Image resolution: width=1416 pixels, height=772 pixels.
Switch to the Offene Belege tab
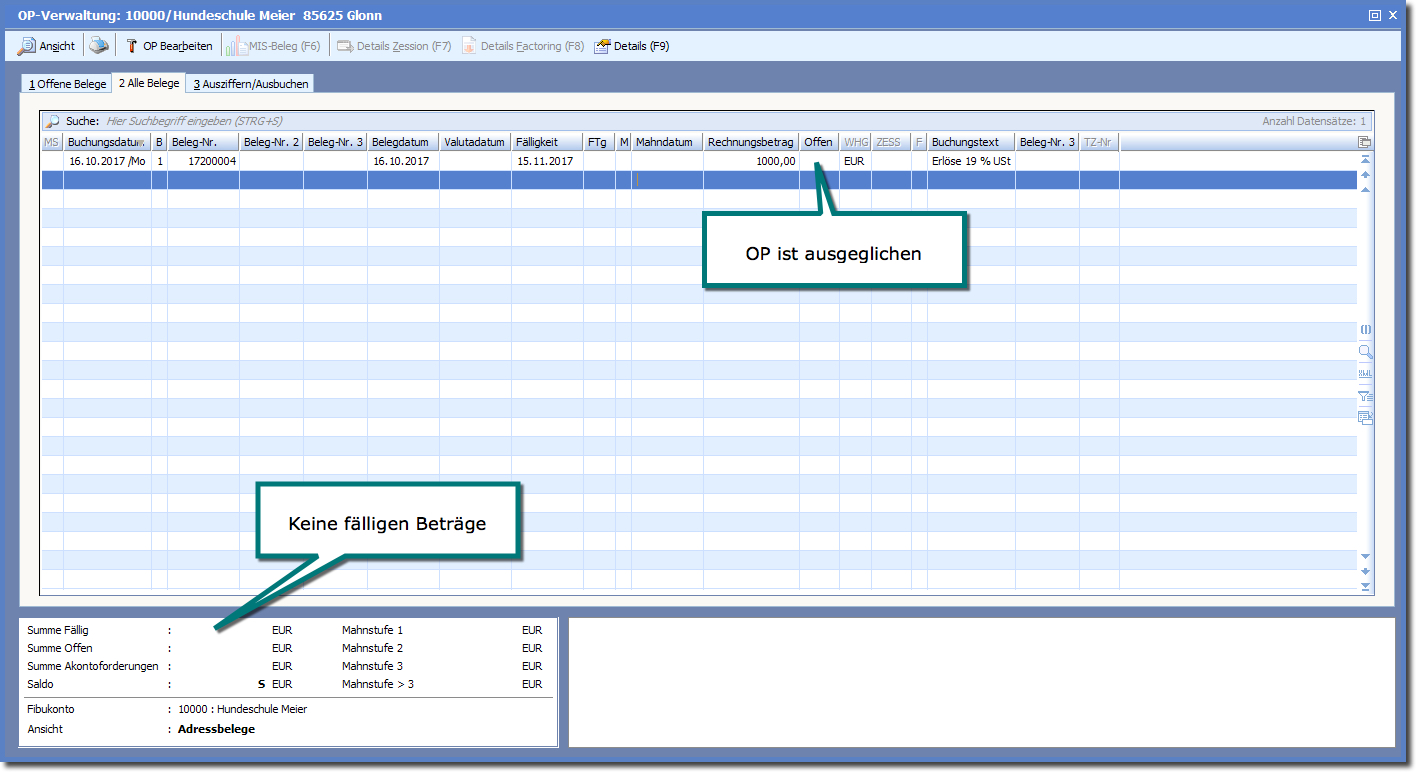(x=67, y=84)
